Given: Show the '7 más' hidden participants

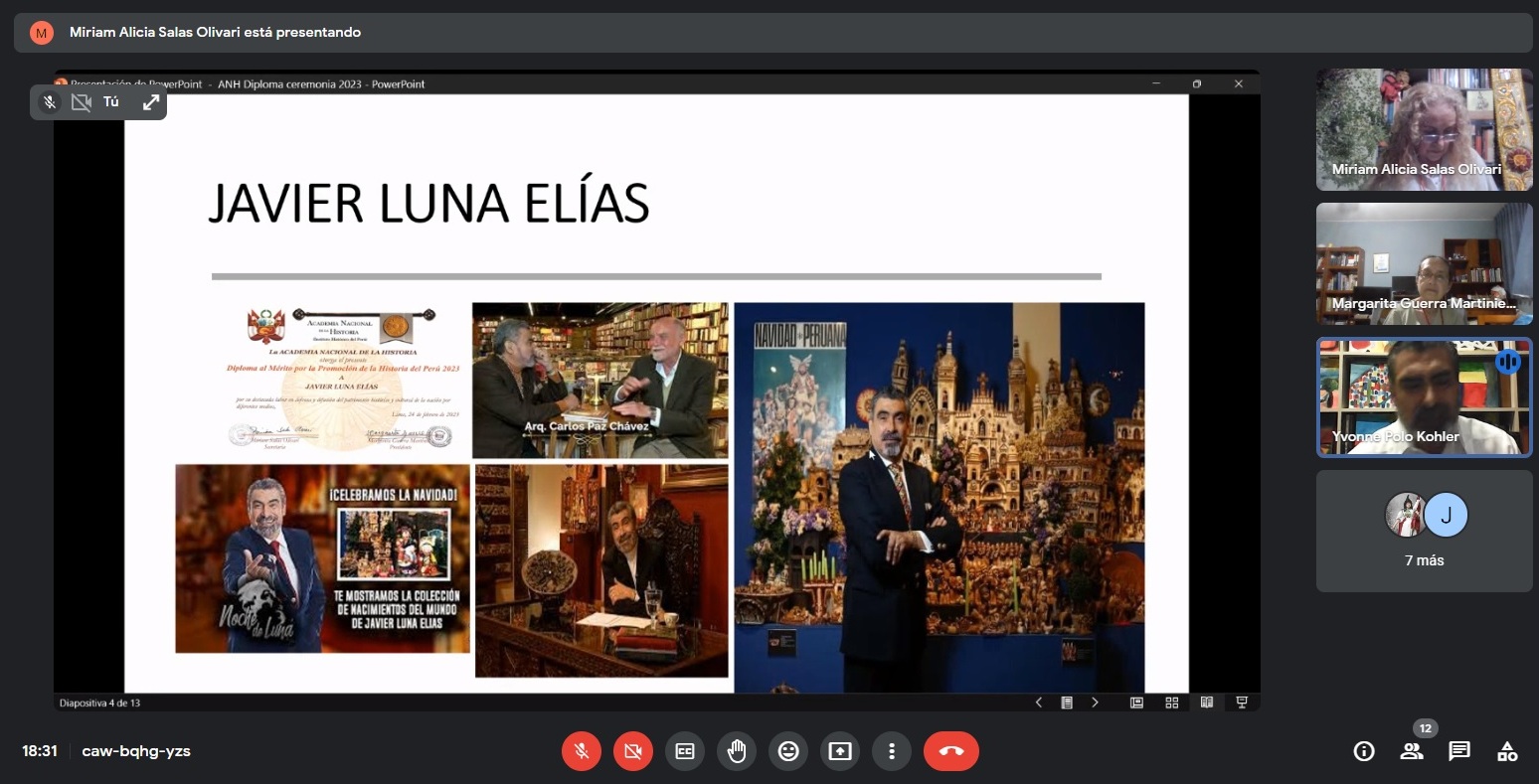Looking at the screenshot, I should point(1424,532).
